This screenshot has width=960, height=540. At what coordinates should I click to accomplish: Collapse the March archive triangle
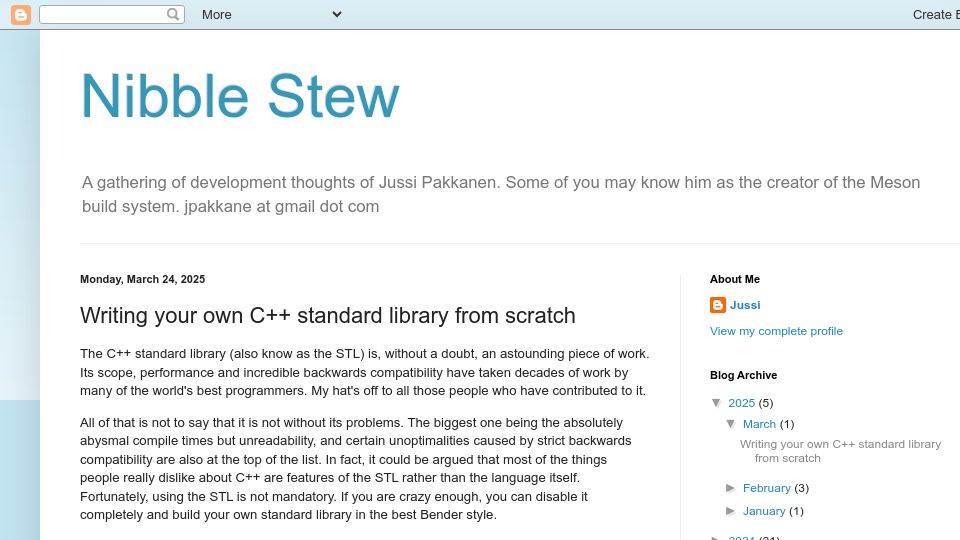tap(731, 424)
